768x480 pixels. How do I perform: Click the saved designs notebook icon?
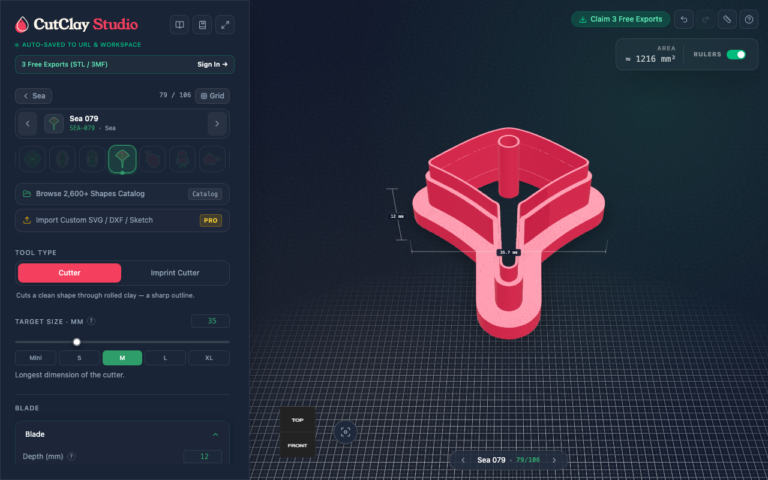point(202,24)
